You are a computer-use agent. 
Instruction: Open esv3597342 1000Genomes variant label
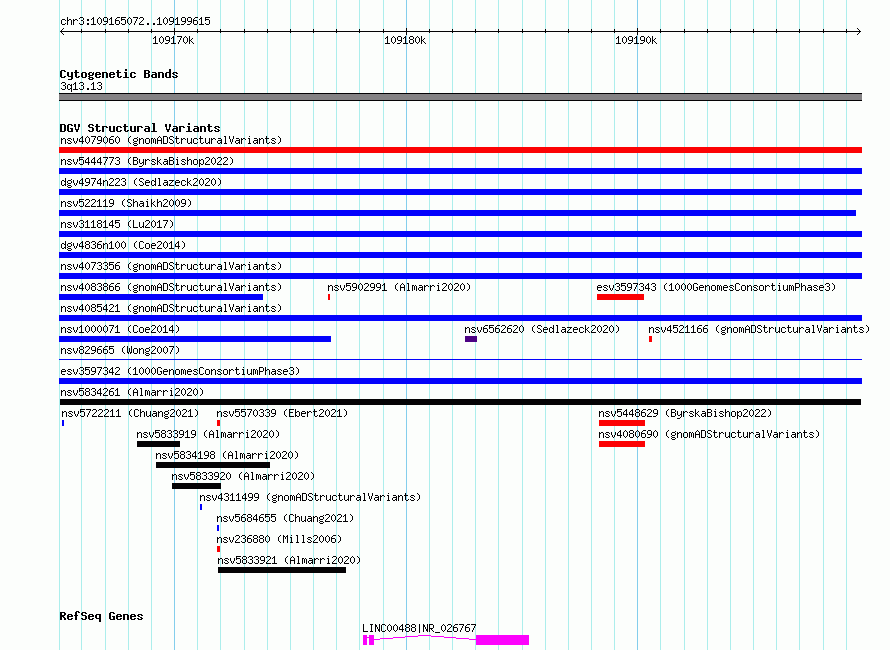(180, 371)
